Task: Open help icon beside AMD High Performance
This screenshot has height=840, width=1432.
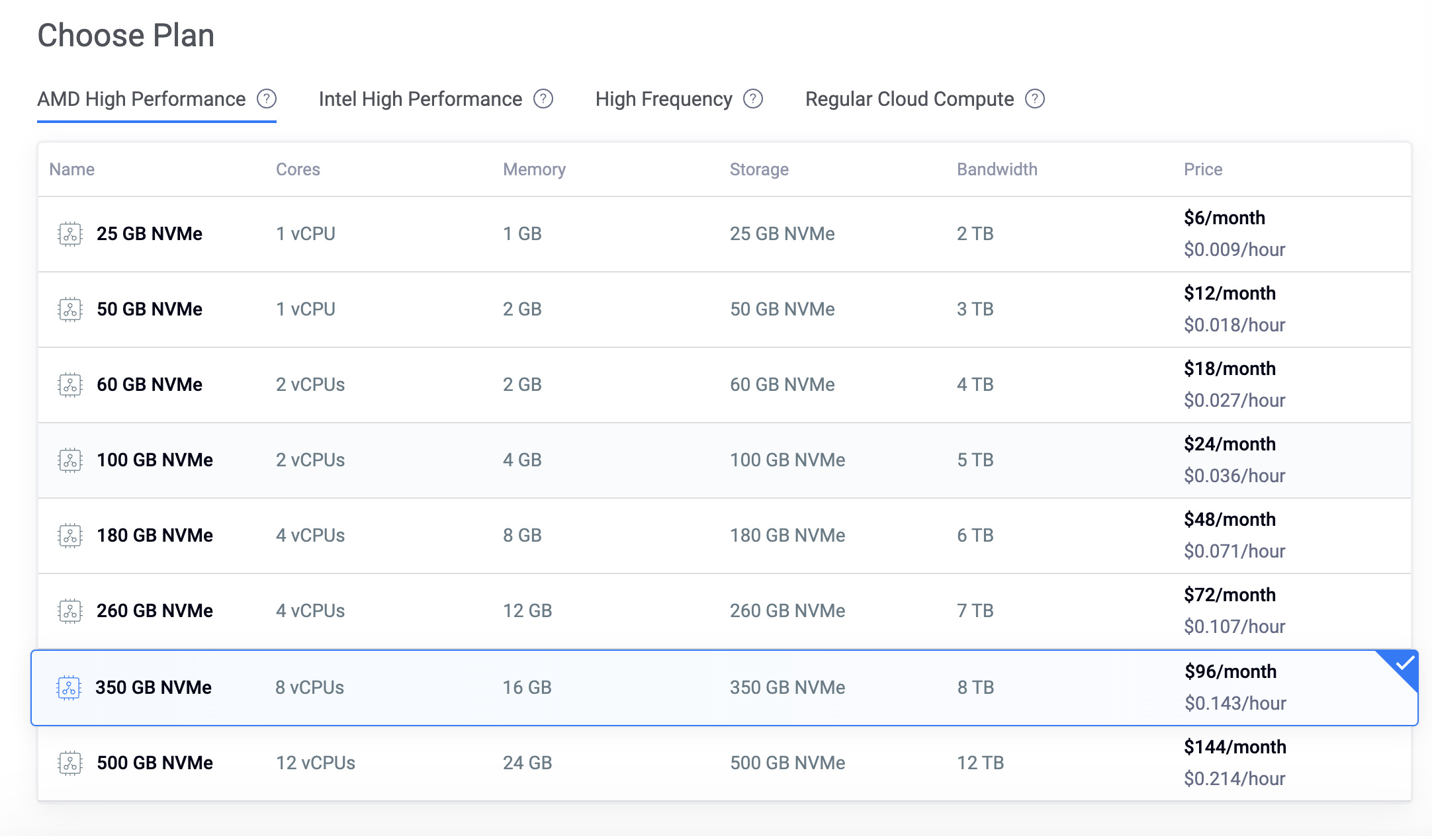Action: (x=267, y=99)
